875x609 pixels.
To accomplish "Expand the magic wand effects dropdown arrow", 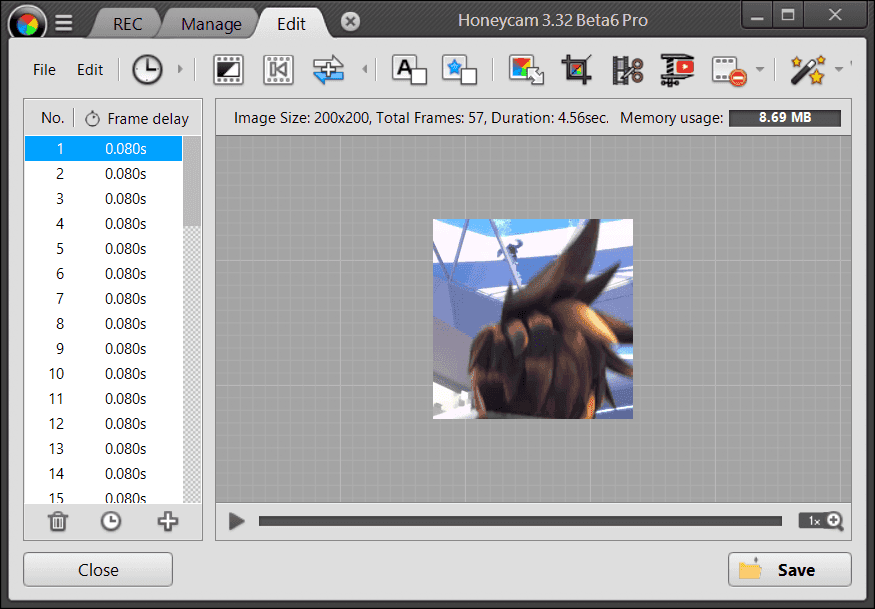I will (839, 69).
